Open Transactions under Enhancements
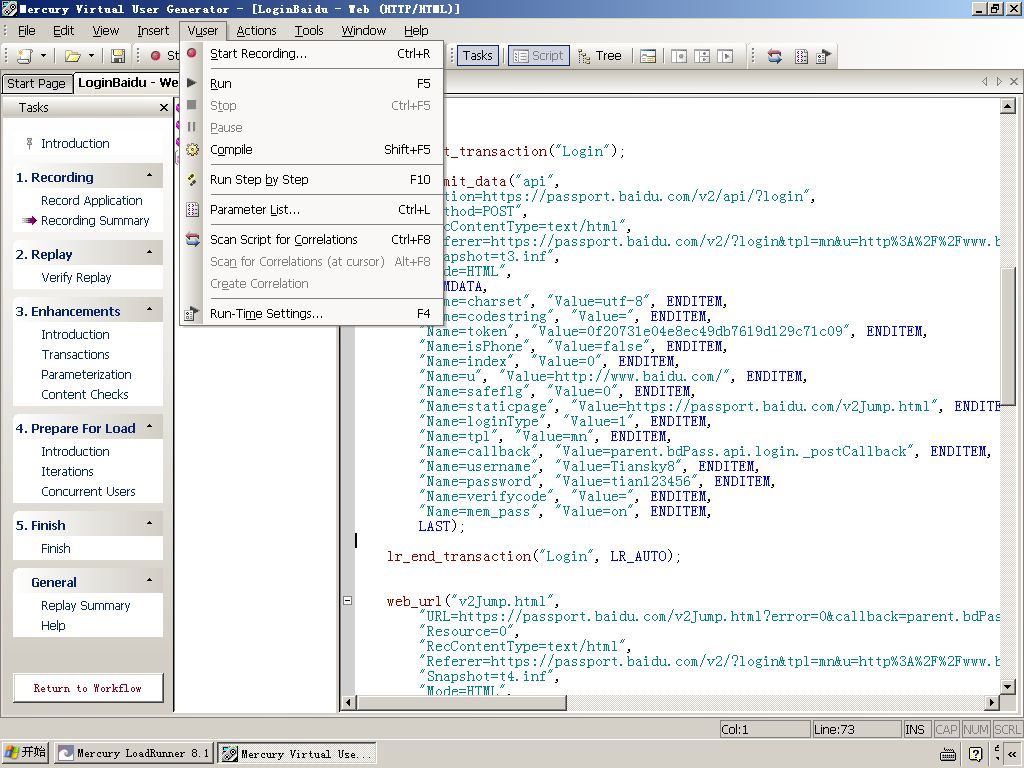The image size is (1024, 768). (76, 355)
